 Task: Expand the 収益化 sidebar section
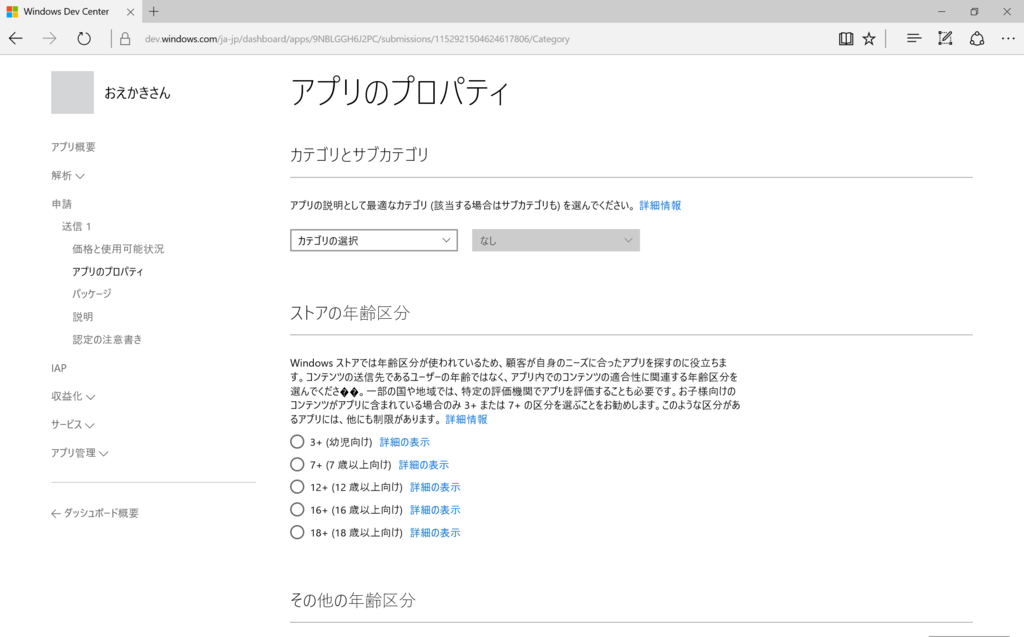point(73,396)
